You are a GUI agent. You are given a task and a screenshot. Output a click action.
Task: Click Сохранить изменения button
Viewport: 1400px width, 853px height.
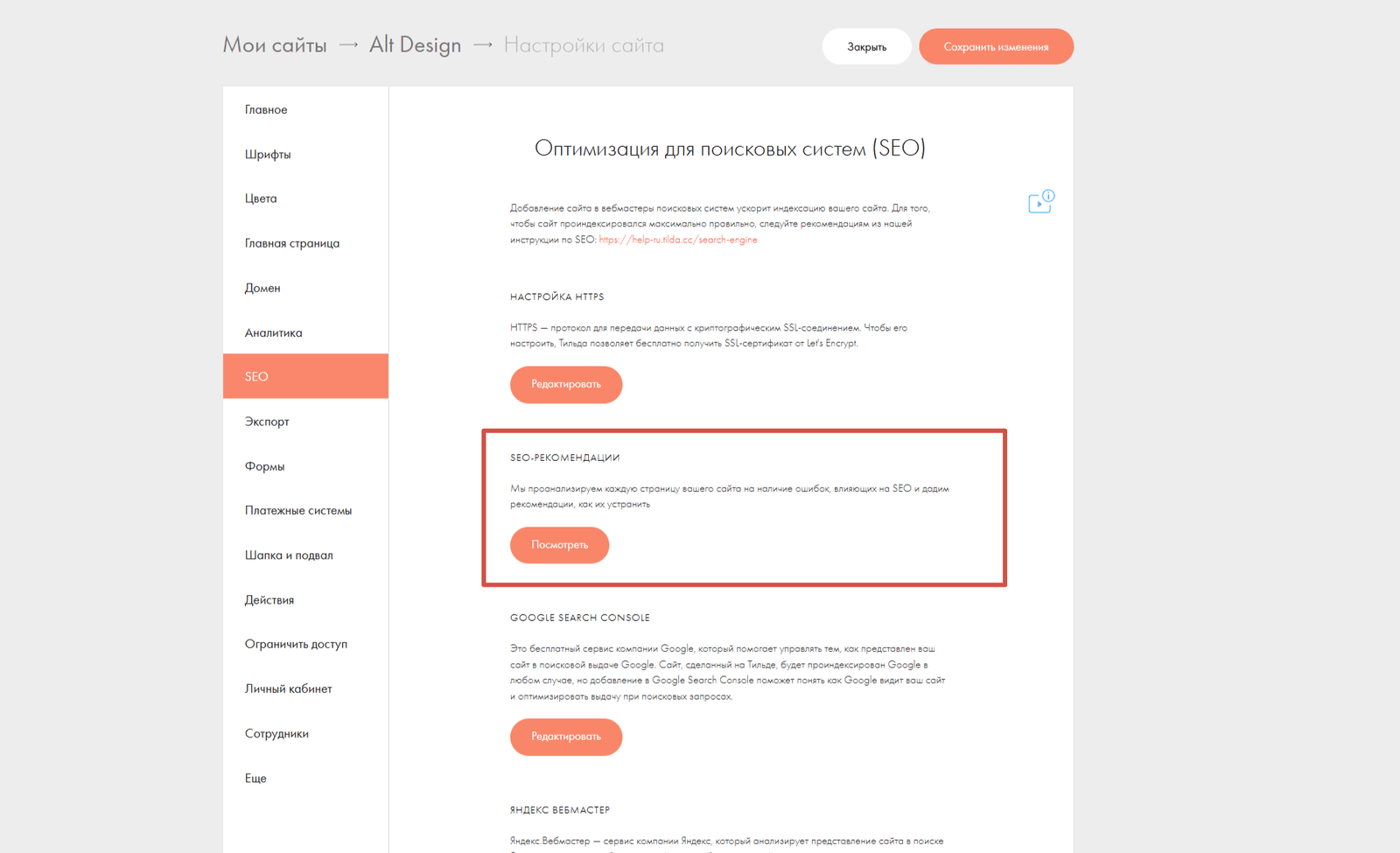pyautogui.click(x=996, y=46)
